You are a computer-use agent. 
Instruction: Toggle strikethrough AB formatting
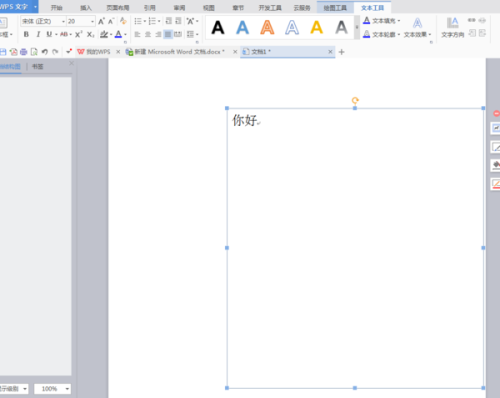pos(64,34)
